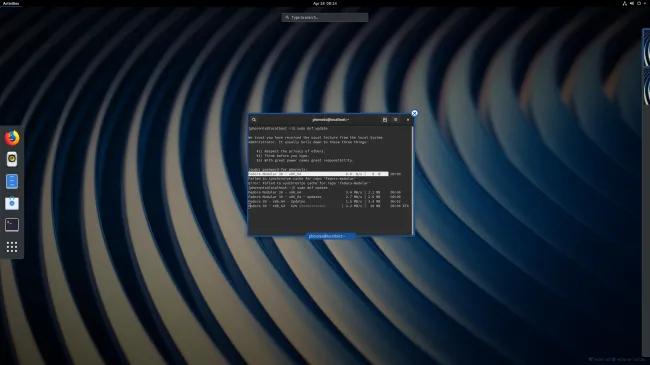
Task: Select the second workspace thumbnail
Action: [646, 87]
